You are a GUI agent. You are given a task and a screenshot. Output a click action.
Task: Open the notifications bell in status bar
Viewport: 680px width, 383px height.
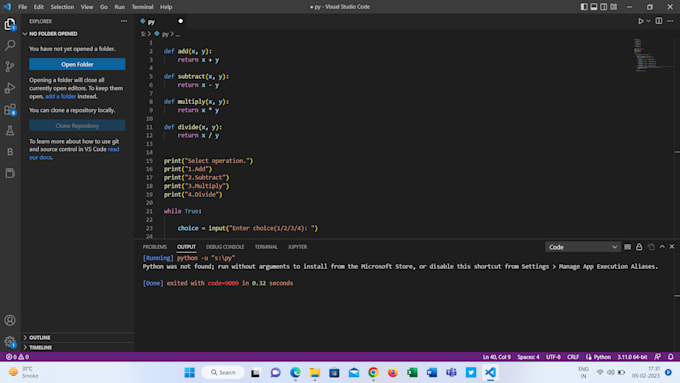click(670, 357)
